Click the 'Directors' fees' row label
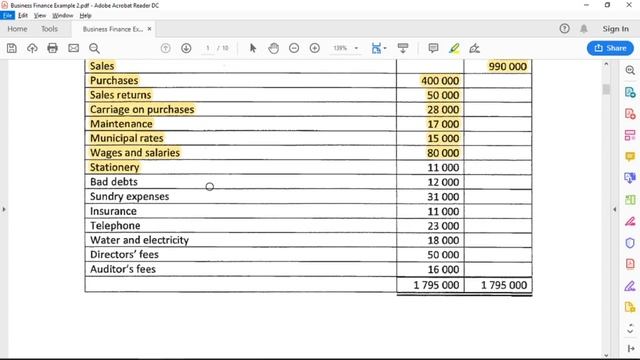This screenshot has width=640, height=360. pos(124,255)
